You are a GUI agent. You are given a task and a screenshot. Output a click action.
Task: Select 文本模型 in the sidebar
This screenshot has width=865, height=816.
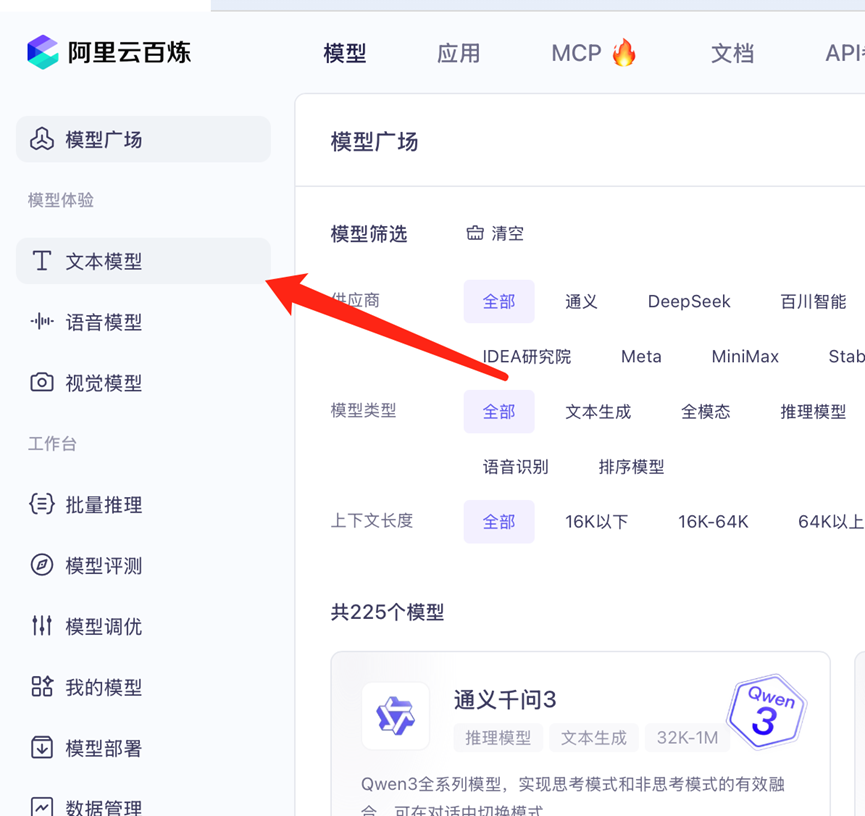coord(143,261)
